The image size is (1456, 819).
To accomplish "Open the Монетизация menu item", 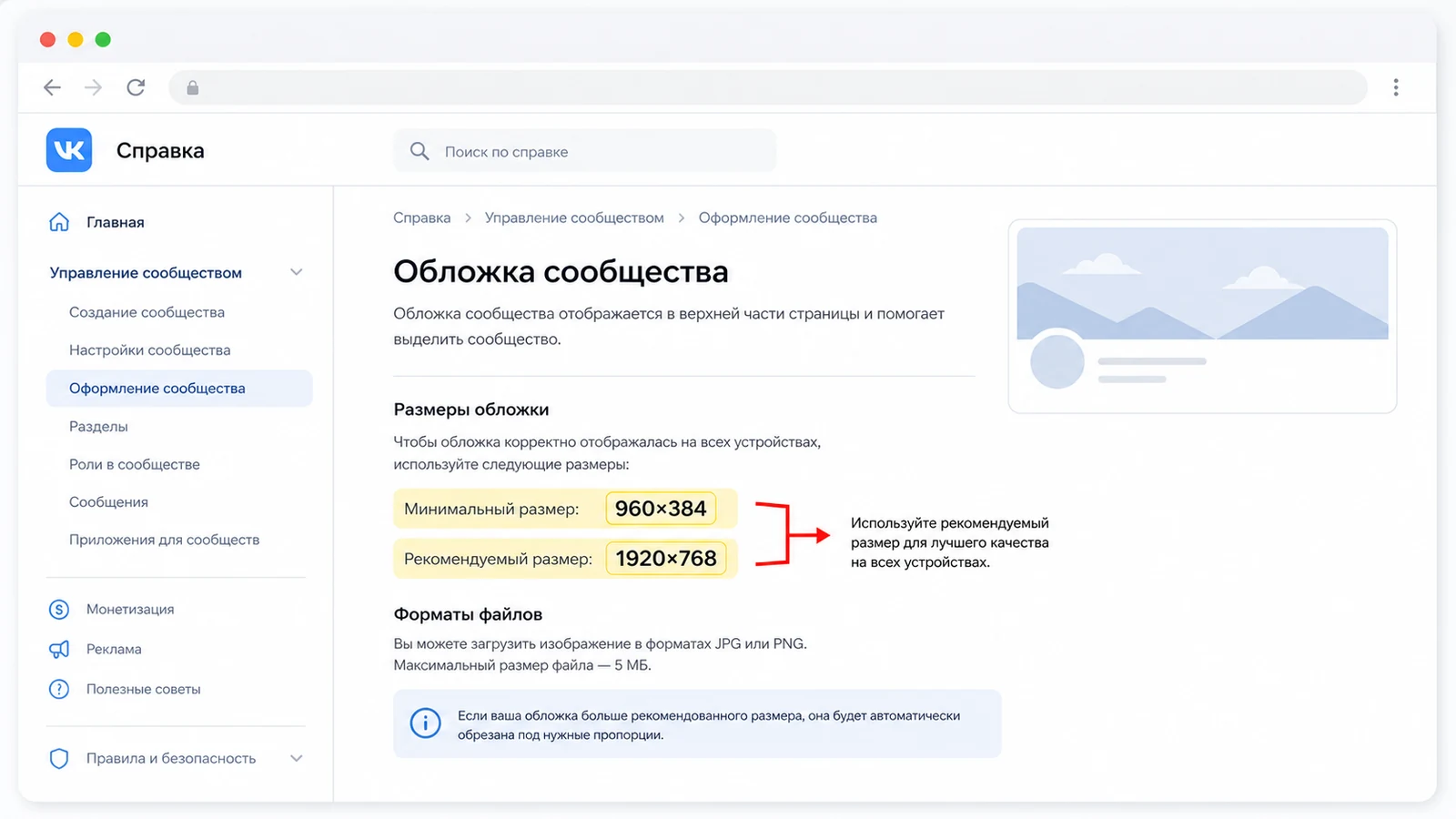I will (130, 610).
